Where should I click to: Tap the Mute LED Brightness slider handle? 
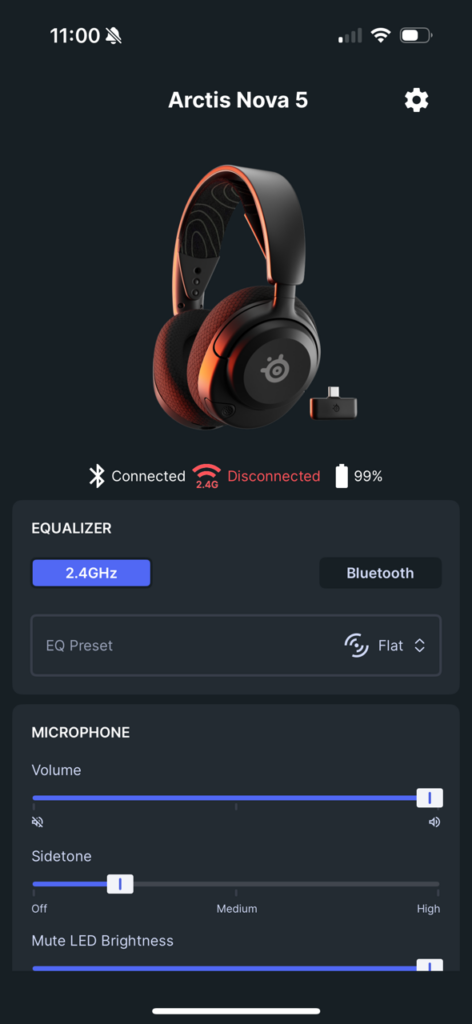(x=430, y=966)
